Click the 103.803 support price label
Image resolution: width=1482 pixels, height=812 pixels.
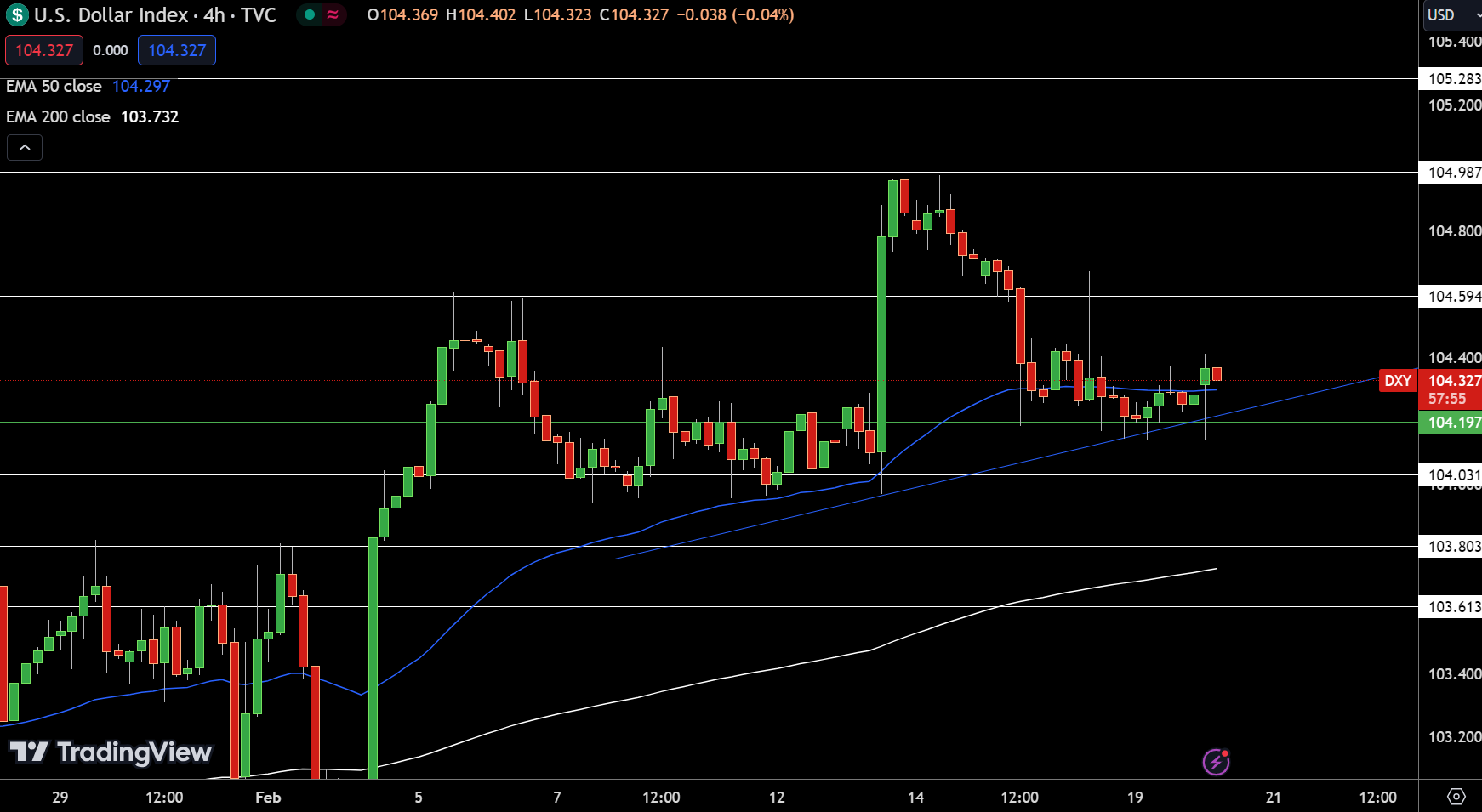tap(1451, 547)
